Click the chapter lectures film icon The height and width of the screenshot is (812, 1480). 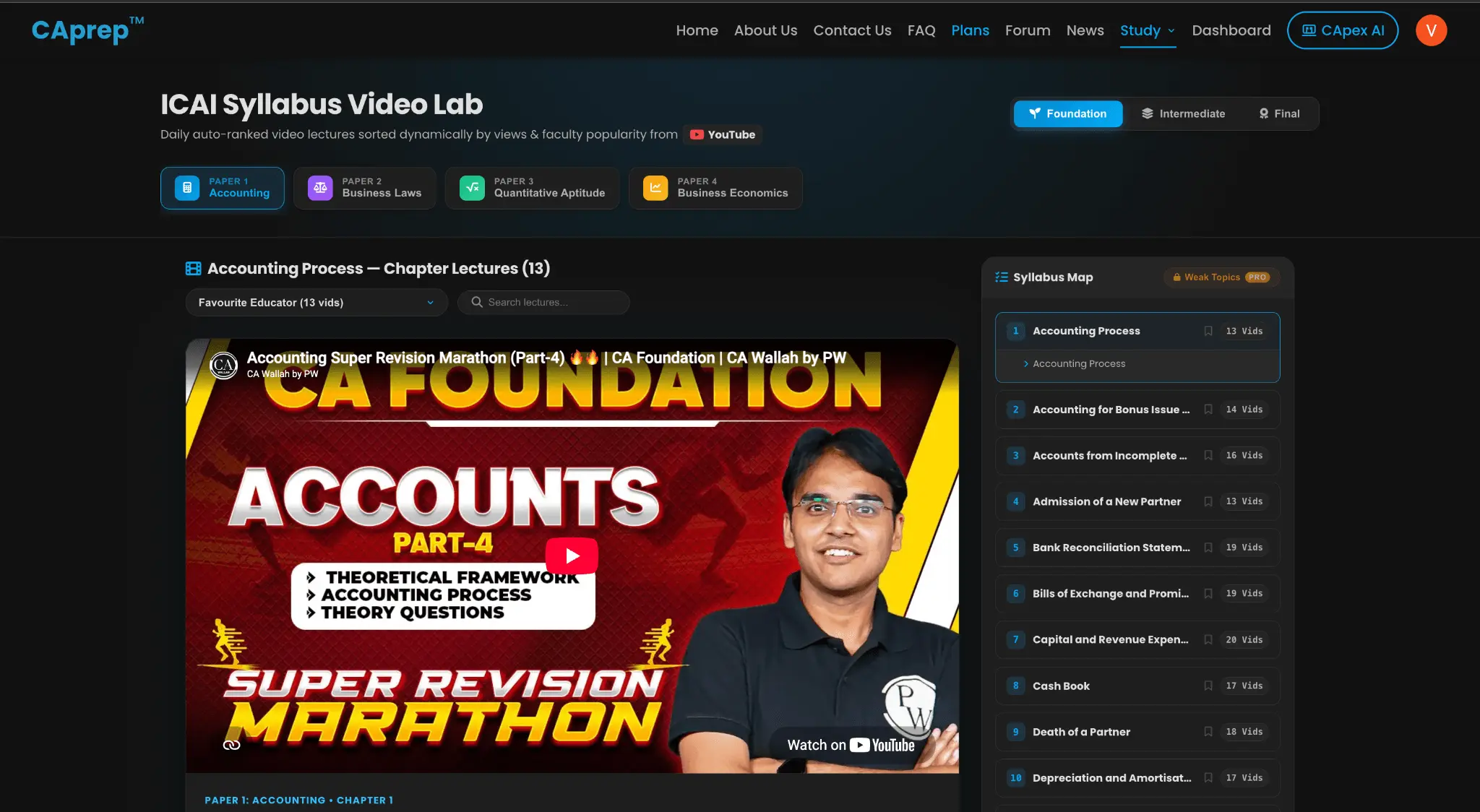tap(194, 269)
